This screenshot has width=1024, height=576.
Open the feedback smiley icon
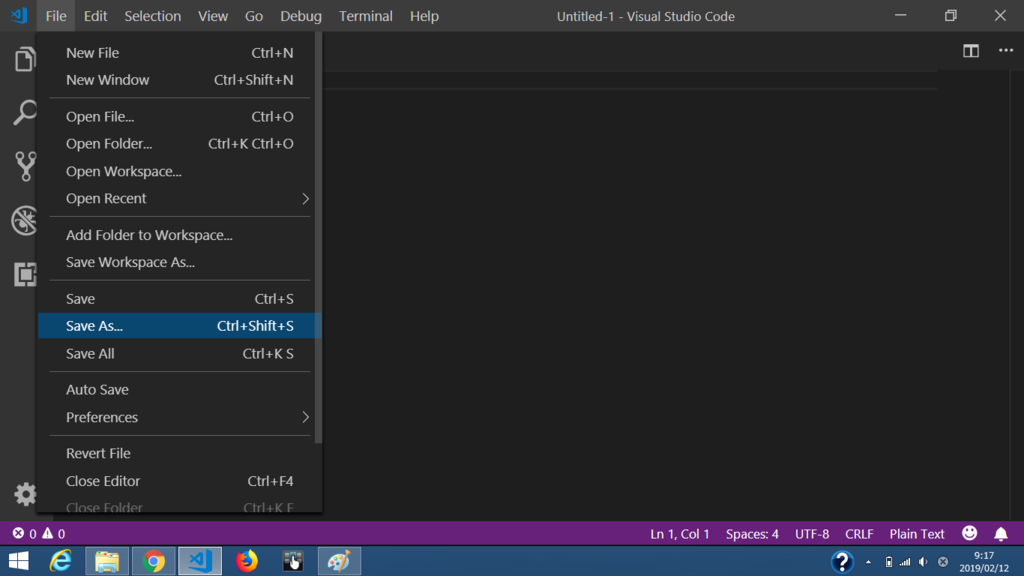pos(970,533)
